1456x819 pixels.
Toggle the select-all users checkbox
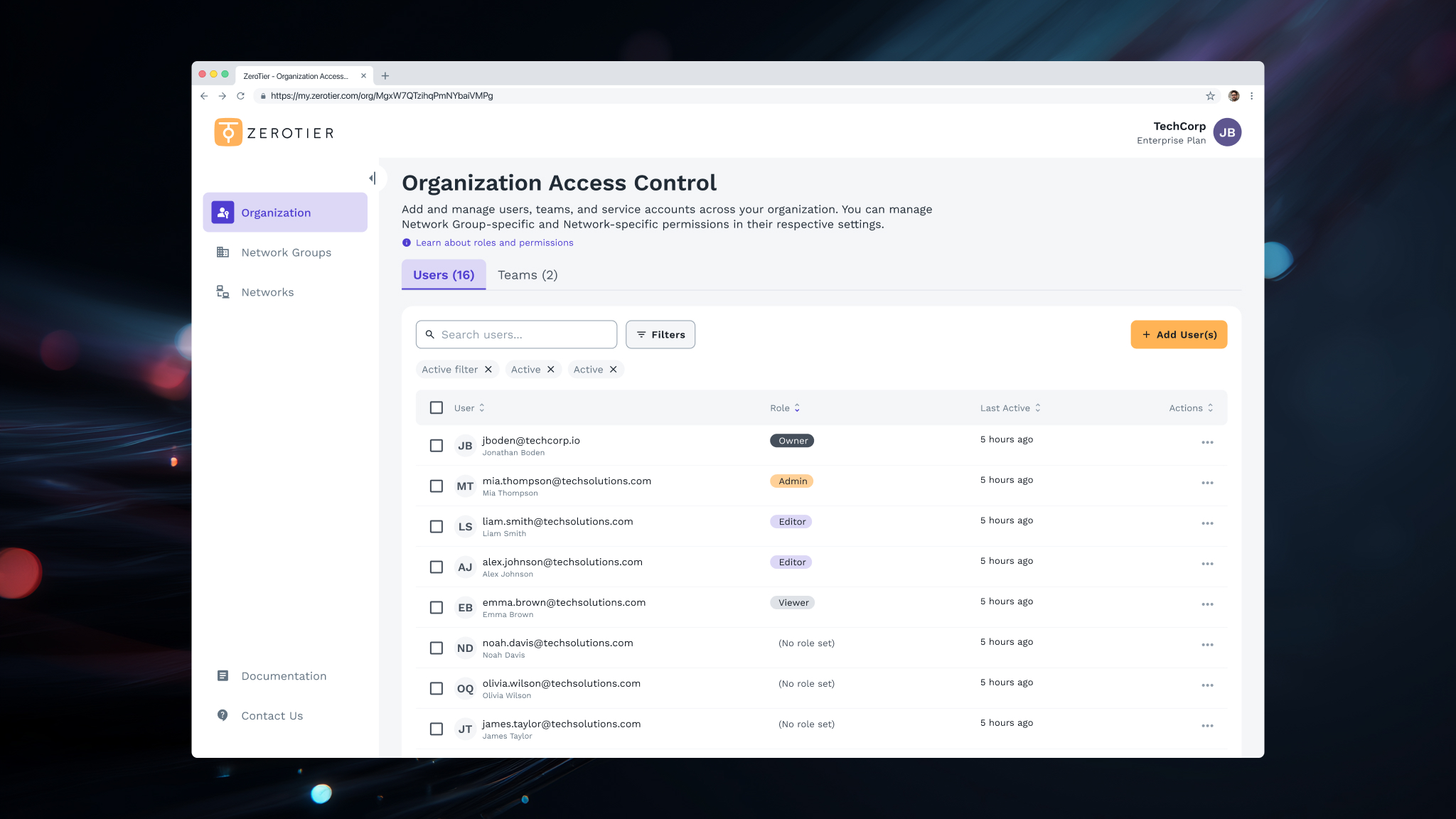pyautogui.click(x=437, y=408)
